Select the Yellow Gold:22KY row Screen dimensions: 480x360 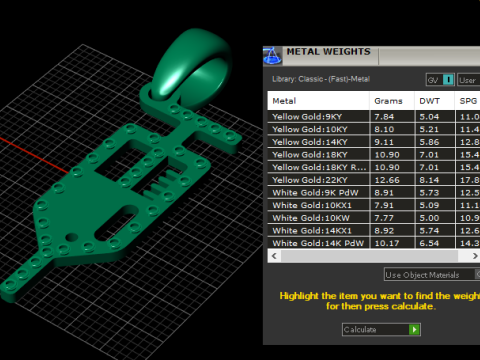tap(374, 180)
